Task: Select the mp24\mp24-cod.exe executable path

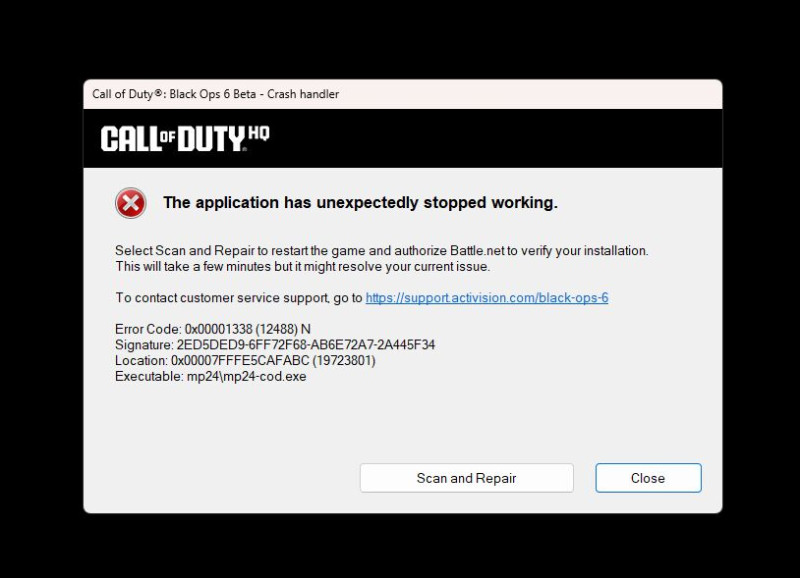Action: coord(246,376)
